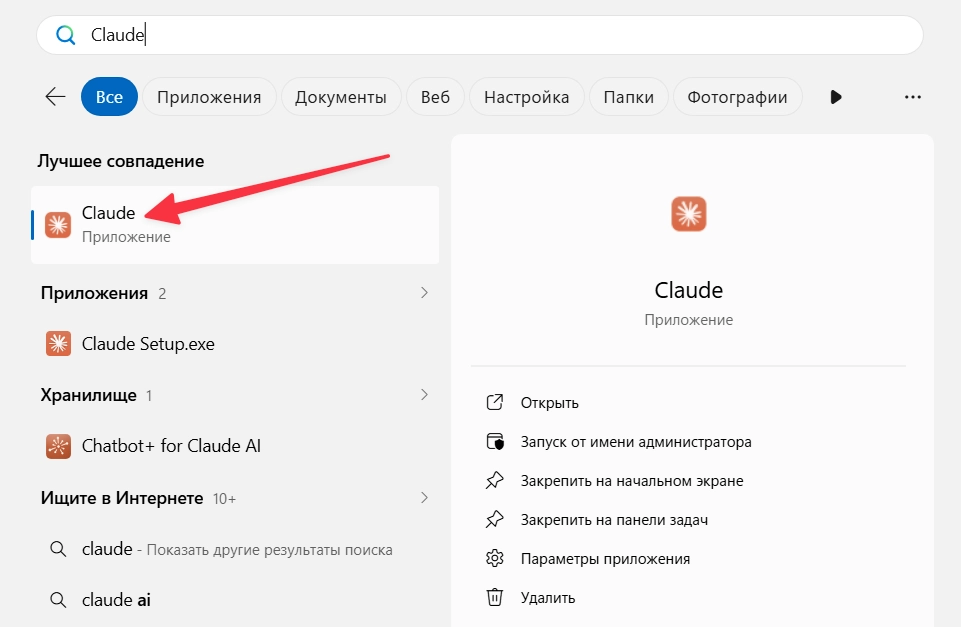Click pin icon for панели задач
Image resolution: width=961 pixels, height=627 pixels.
(495, 520)
